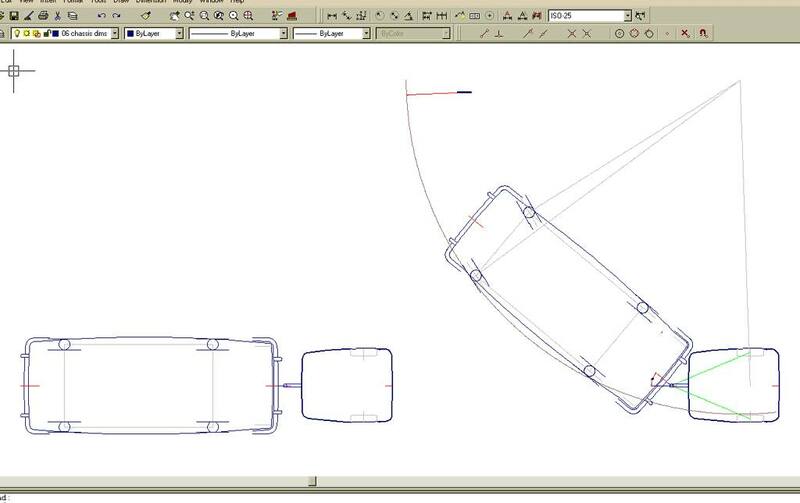Select the Quick Leader tool
This screenshot has width=800, height=503.
click(460, 16)
